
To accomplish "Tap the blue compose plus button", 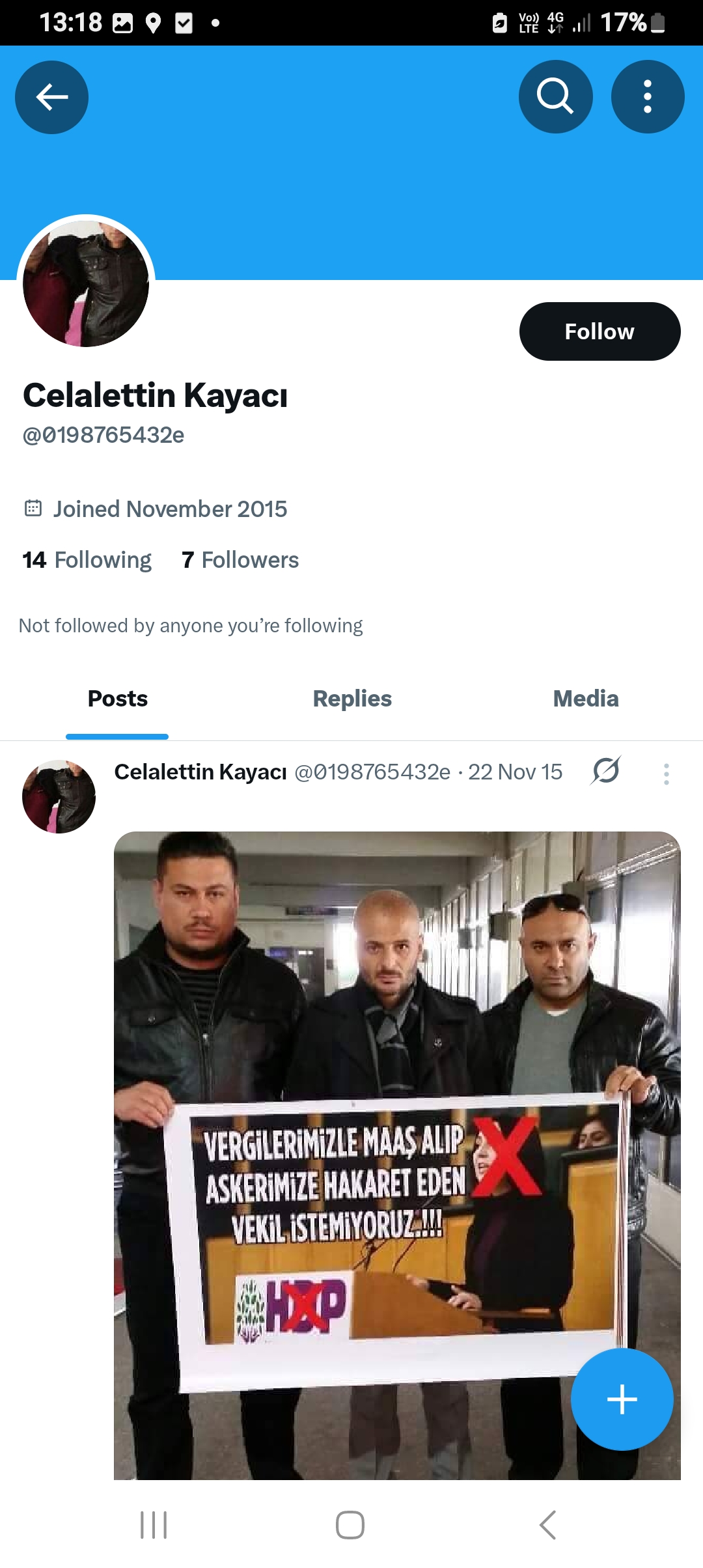I will [x=622, y=1399].
